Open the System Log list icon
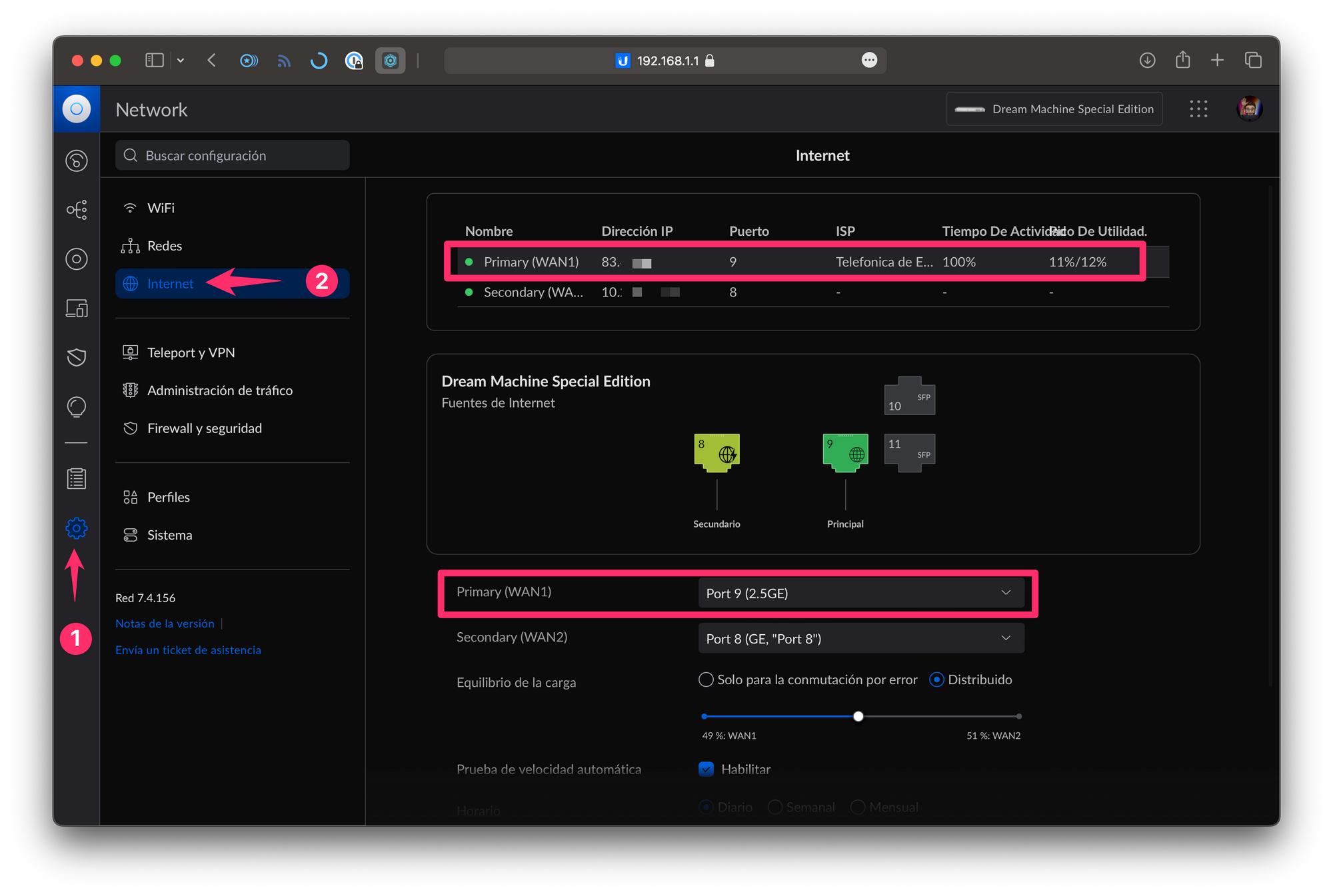1333x896 pixels. click(77, 478)
